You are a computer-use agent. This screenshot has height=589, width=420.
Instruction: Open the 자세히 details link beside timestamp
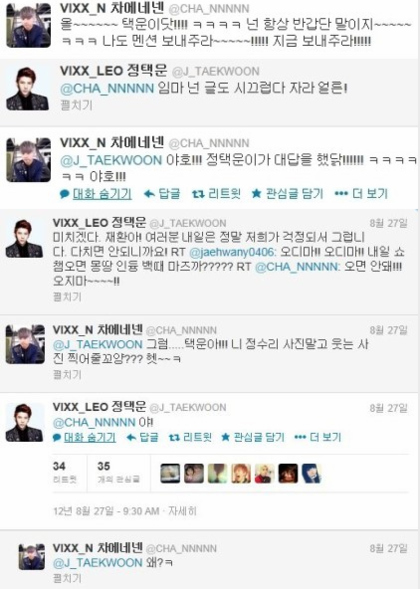click(x=182, y=511)
